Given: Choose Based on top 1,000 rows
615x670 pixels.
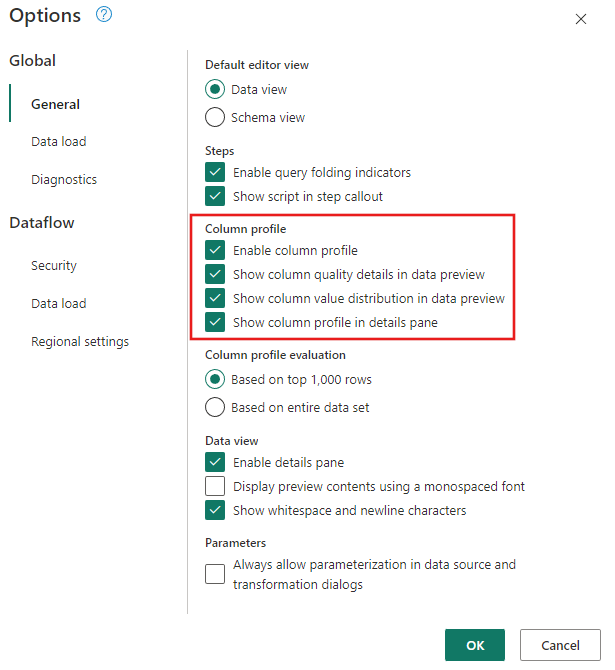Looking at the screenshot, I should pyautogui.click(x=215, y=379).
